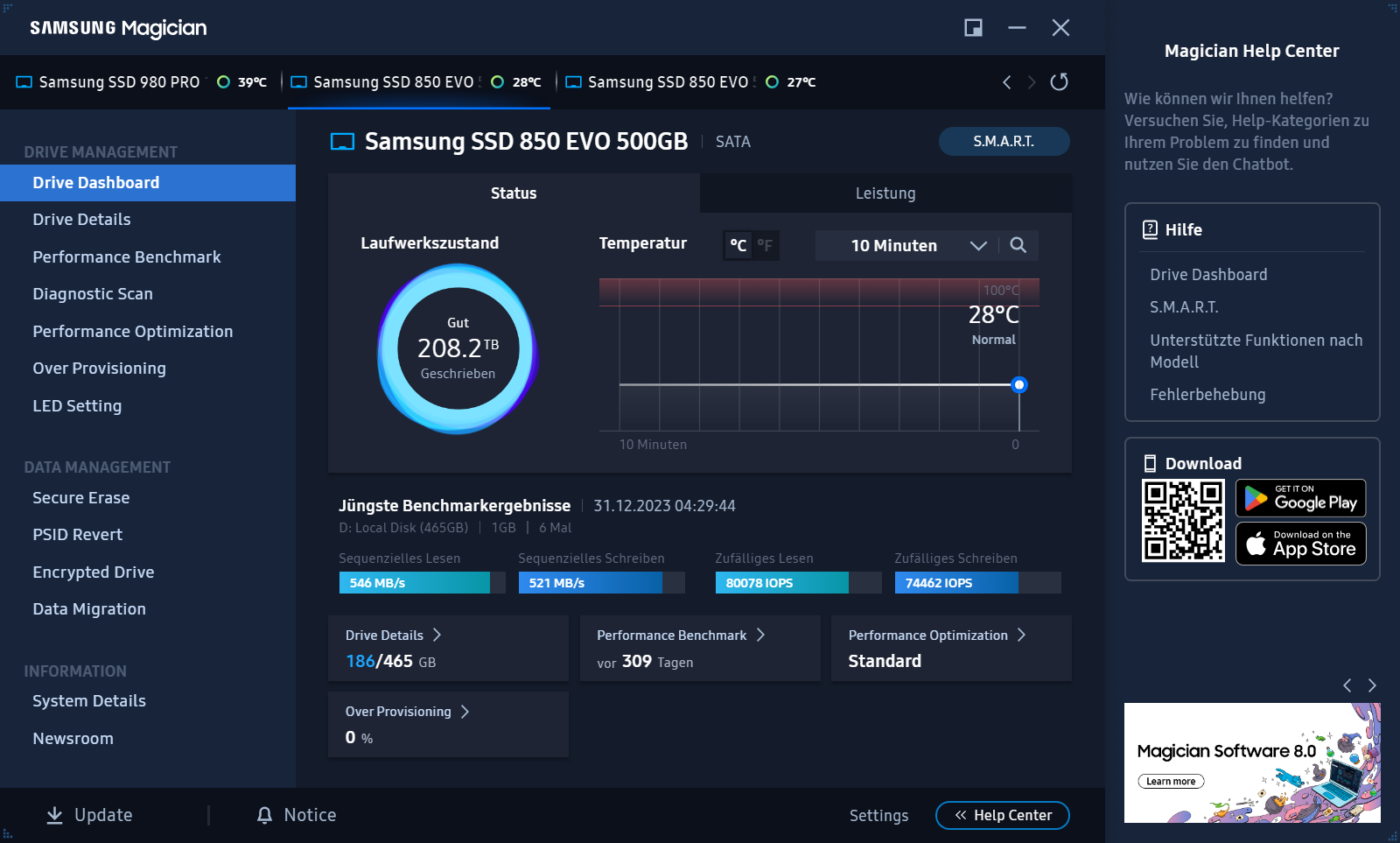The height and width of the screenshot is (843, 1400).
Task: Click the Download section phone icon
Action: click(x=1150, y=463)
